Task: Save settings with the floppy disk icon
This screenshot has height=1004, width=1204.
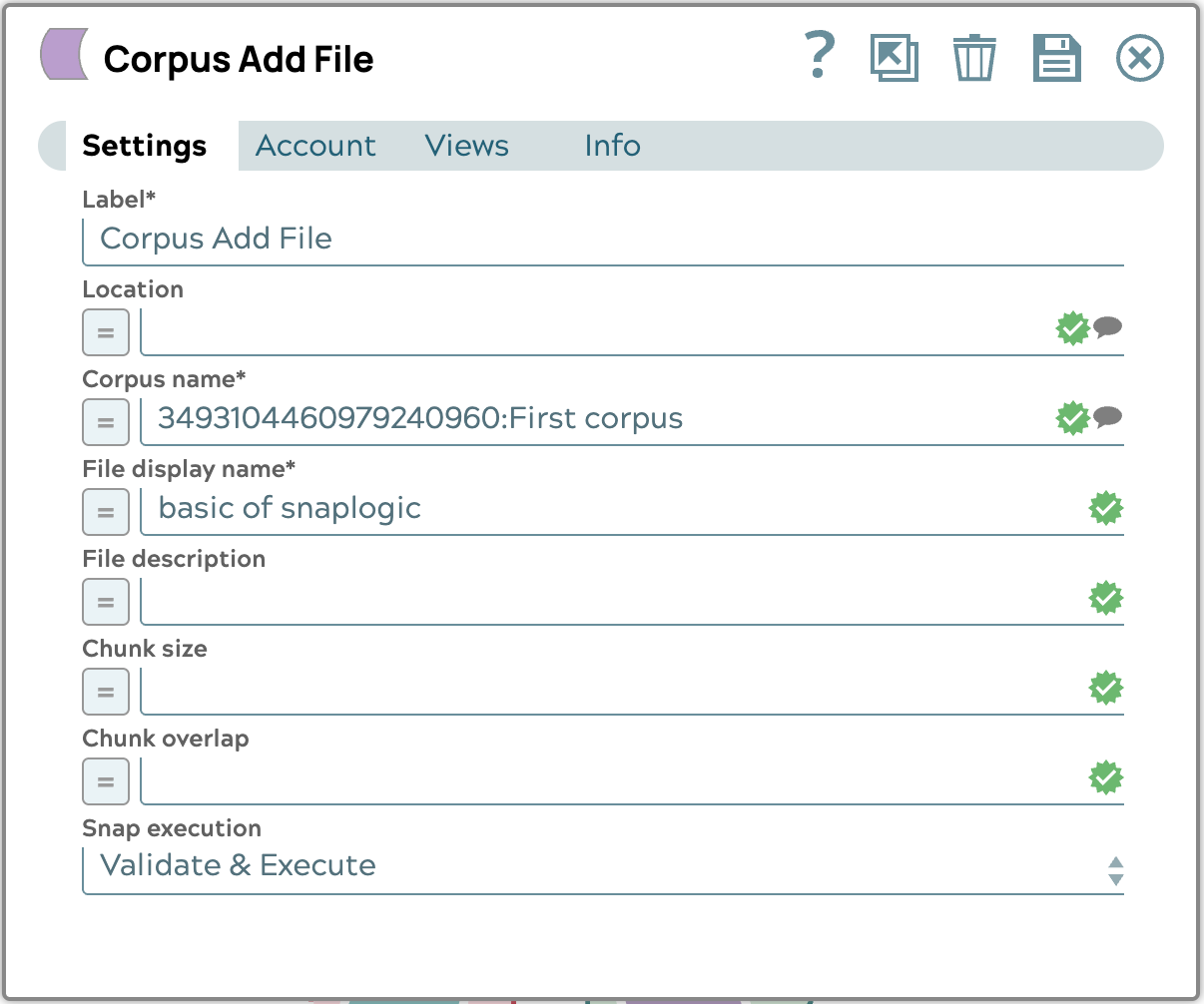Action: click(x=1056, y=58)
